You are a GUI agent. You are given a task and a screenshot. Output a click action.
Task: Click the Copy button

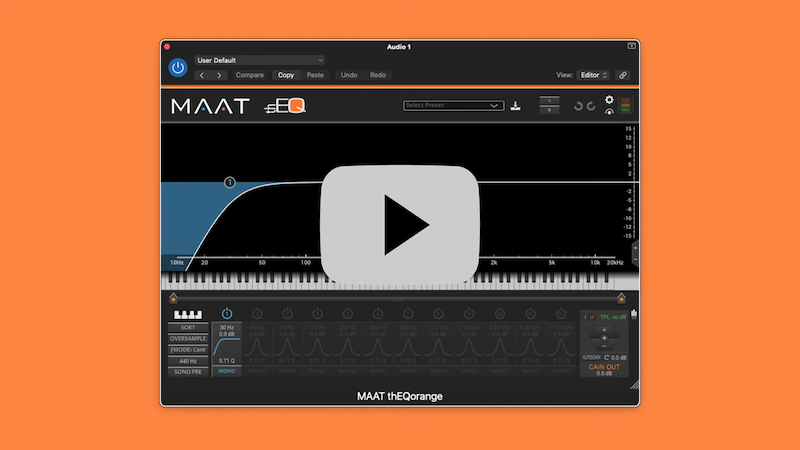(286, 75)
